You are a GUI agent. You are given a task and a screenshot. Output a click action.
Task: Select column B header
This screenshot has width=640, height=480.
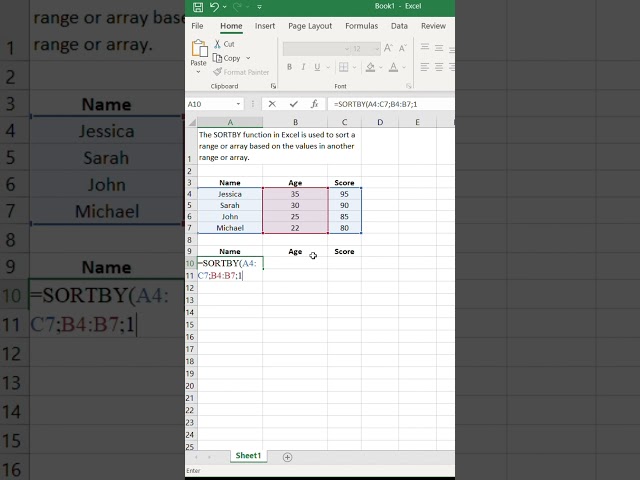pos(295,122)
